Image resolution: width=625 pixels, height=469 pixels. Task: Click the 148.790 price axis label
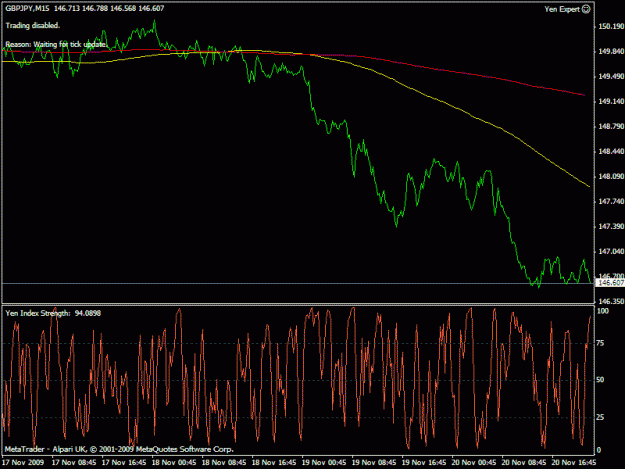611,126
